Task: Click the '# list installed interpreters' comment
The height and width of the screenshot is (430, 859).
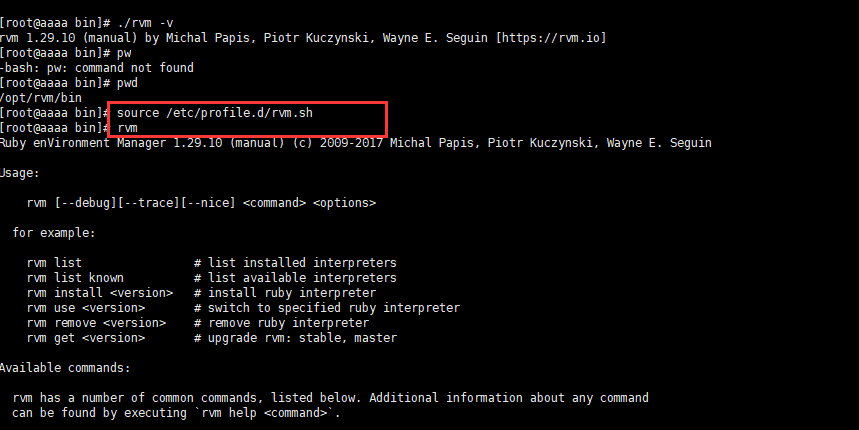Action: point(295,263)
